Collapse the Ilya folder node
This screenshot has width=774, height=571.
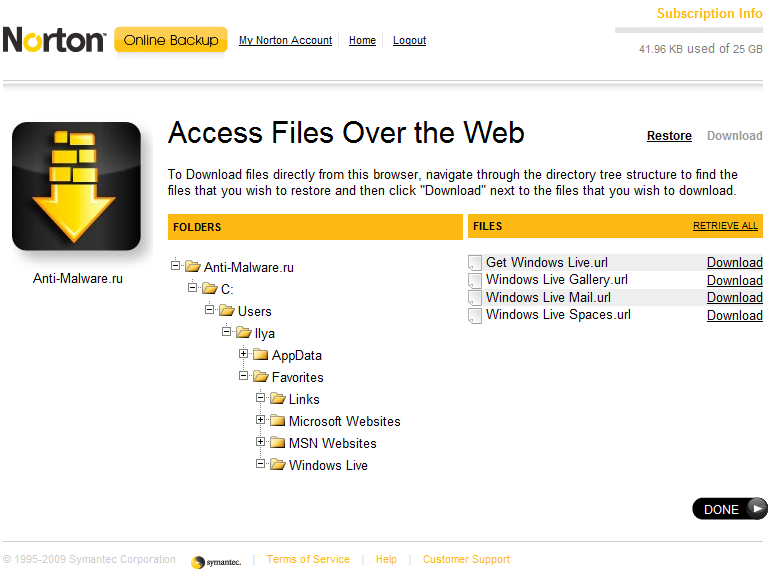tap(227, 331)
